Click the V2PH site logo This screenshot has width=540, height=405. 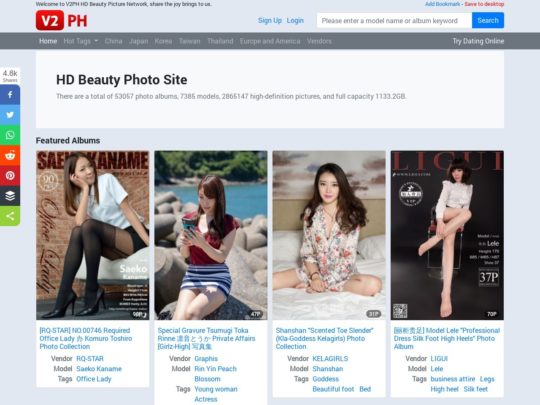pos(62,20)
